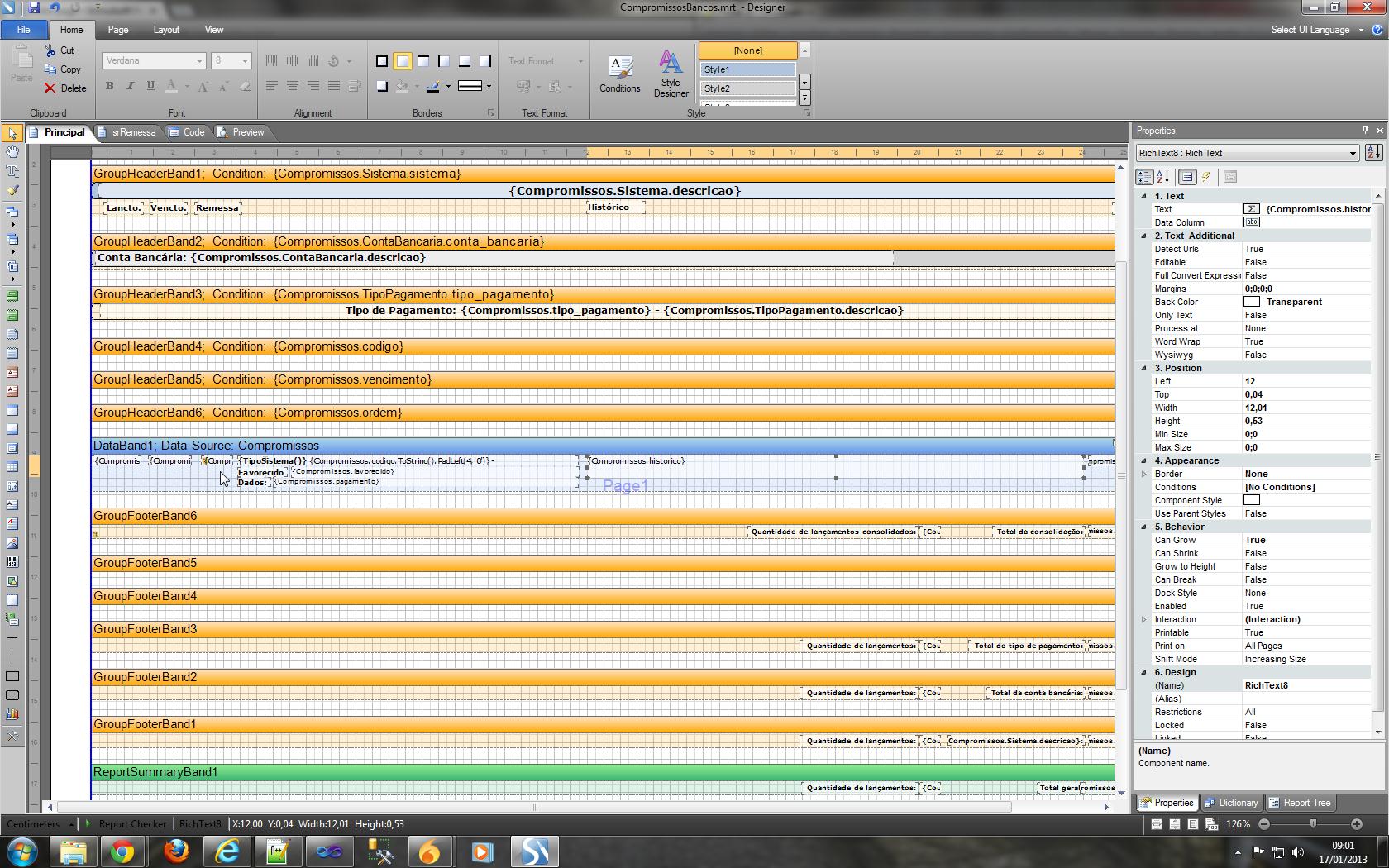Select the [None] style
Image resolution: width=1389 pixels, height=868 pixels.
(748, 50)
